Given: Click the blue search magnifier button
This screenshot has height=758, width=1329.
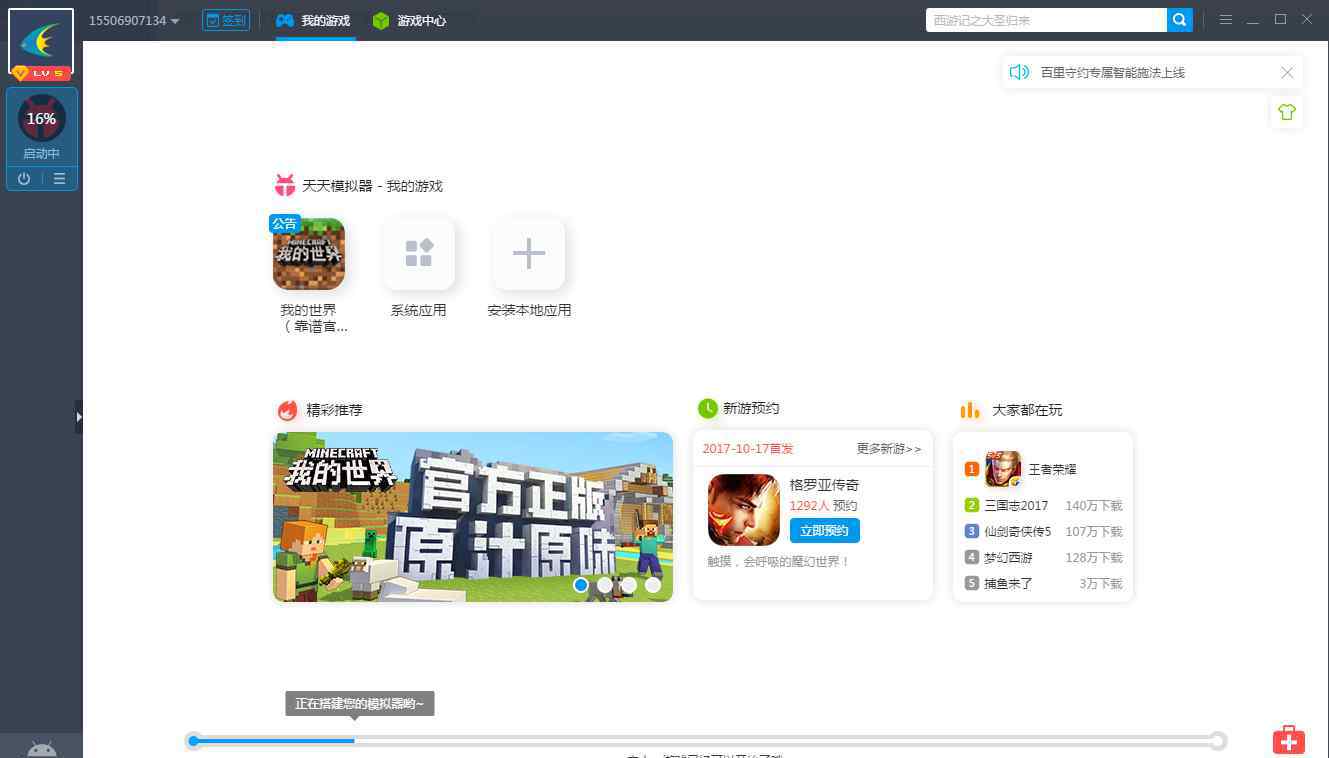Looking at the screenshot, I should [1180, 20].
